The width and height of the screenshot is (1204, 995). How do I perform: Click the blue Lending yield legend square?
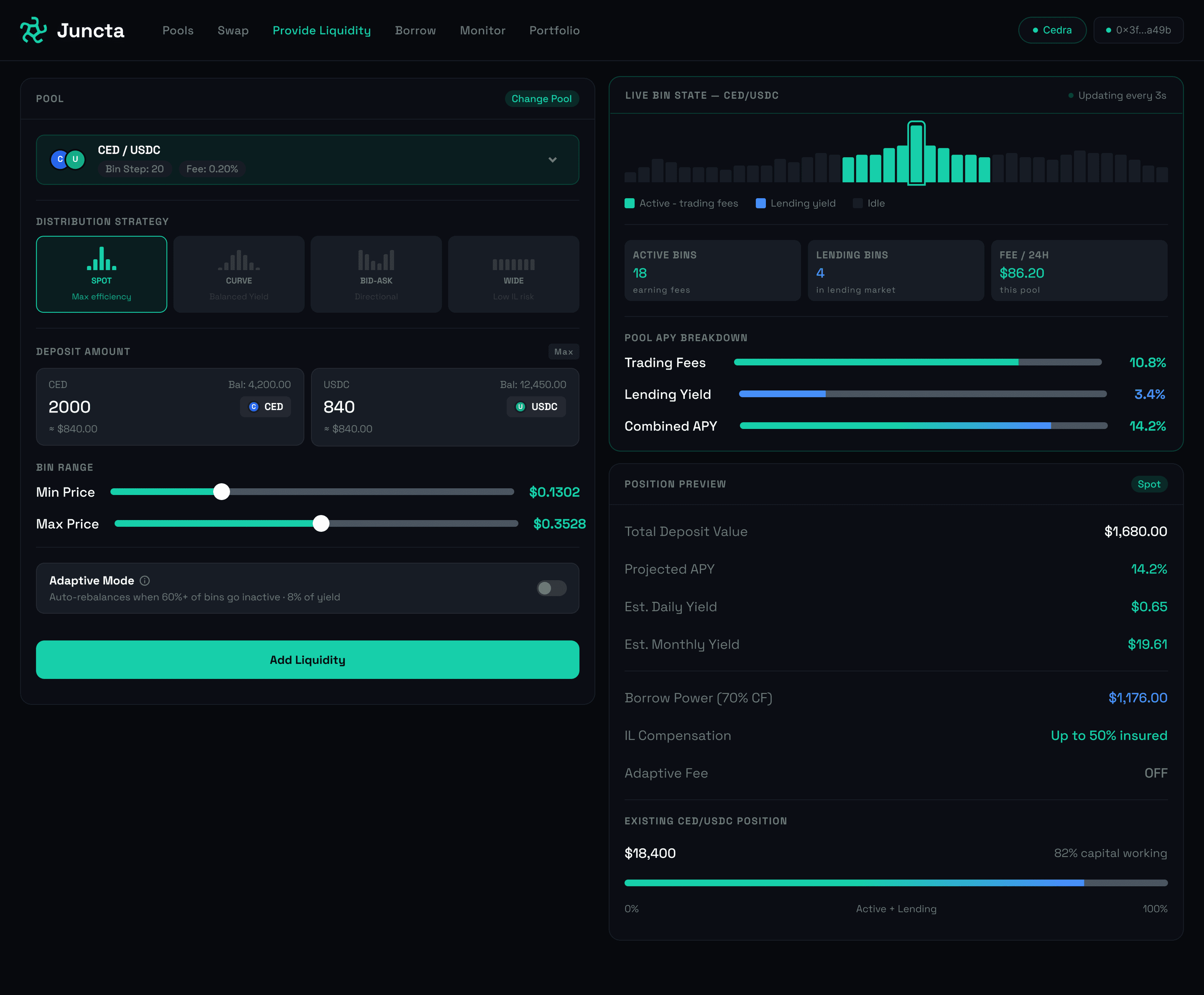(760, 203)
